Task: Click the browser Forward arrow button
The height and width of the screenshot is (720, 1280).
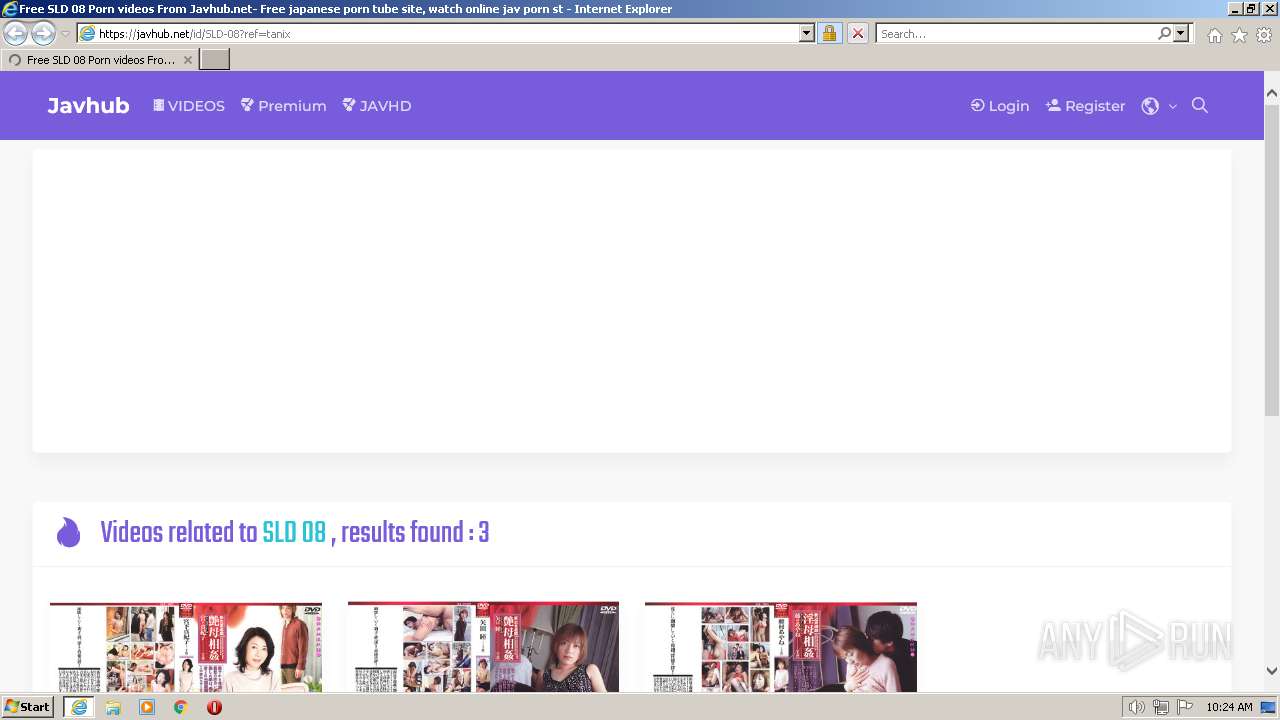Action: coord(43,33)
